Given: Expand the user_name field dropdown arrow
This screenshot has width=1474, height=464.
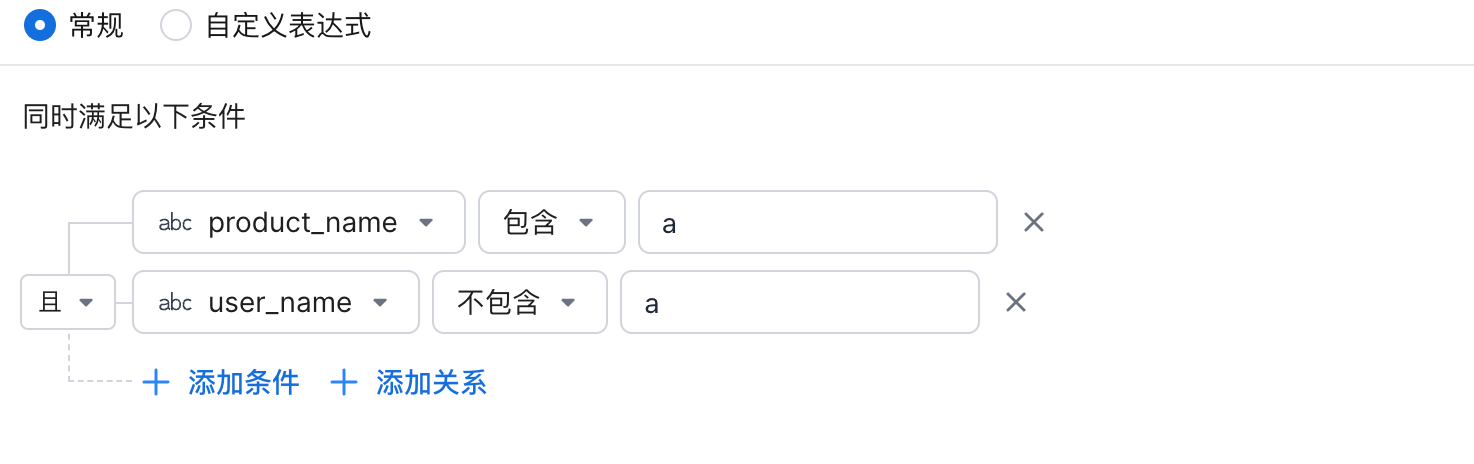Looking at the screenshot, I should pos(380,302).
